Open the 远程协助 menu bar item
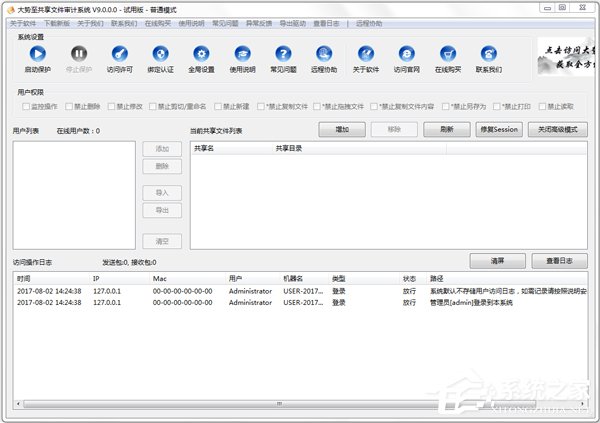Image resolution: width=600 pixels, height=423 pixels. (369, 24)
